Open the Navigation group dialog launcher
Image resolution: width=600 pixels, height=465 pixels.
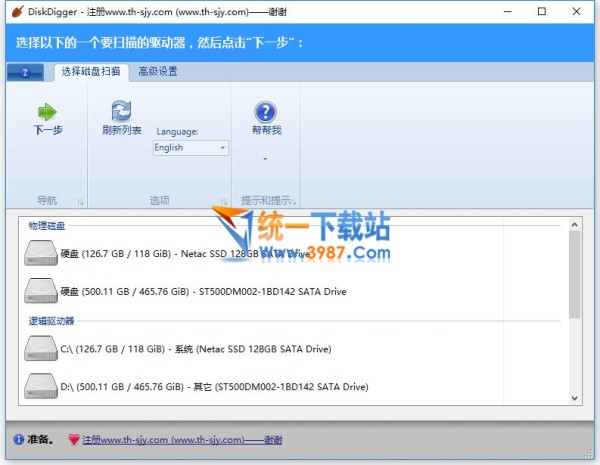(80, 202)
